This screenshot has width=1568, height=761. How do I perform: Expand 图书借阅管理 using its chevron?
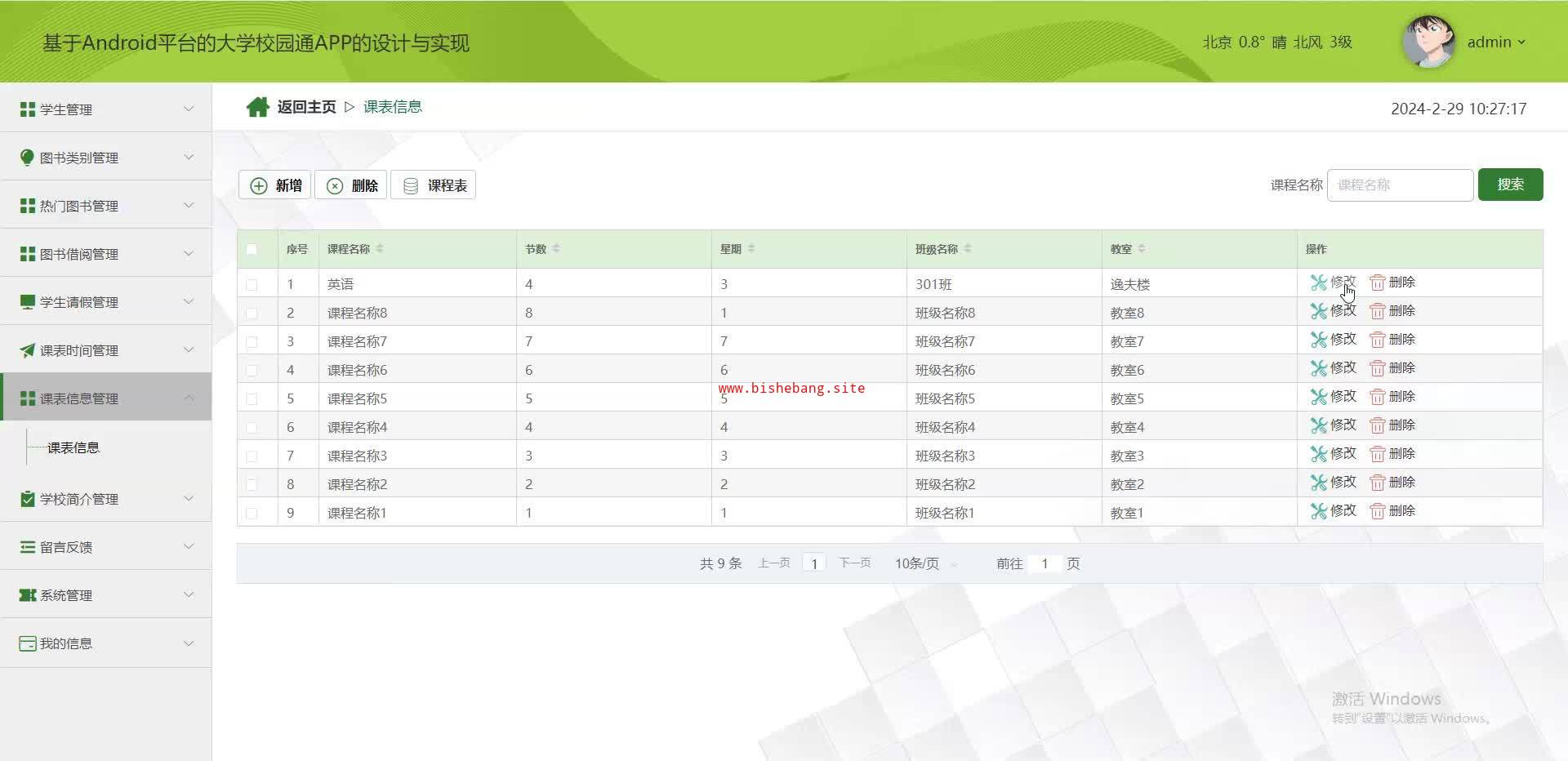[189, 253]
